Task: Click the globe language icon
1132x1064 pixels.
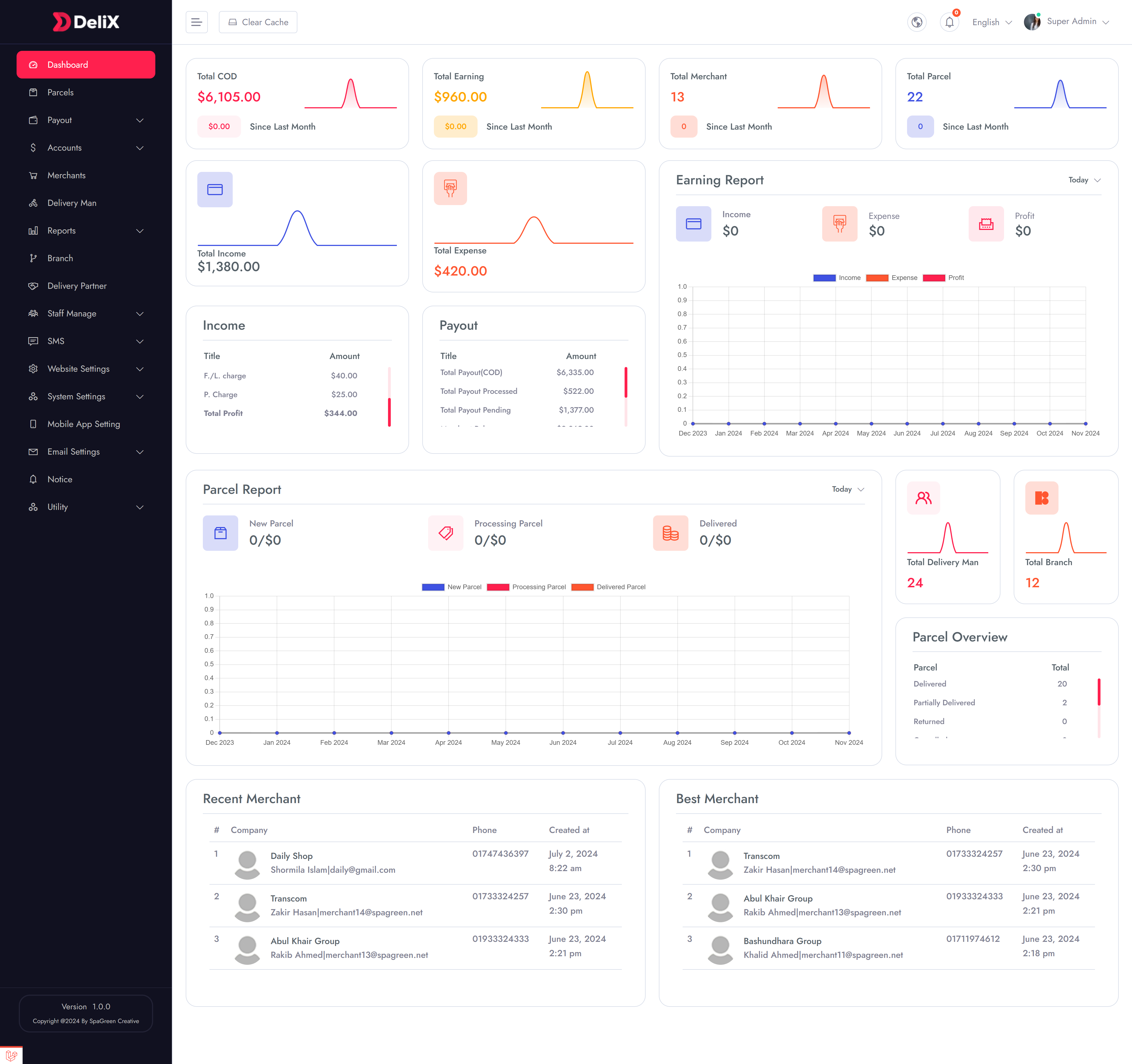Action: pos(916,22)
